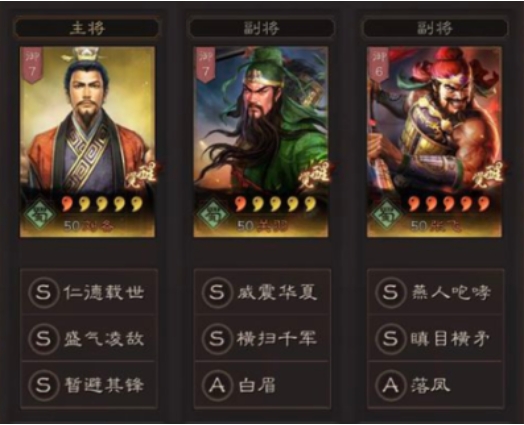Screen dimensions: 524x425
Task: Click the 横扫千军 skill entry
Action: pos(262,338)
